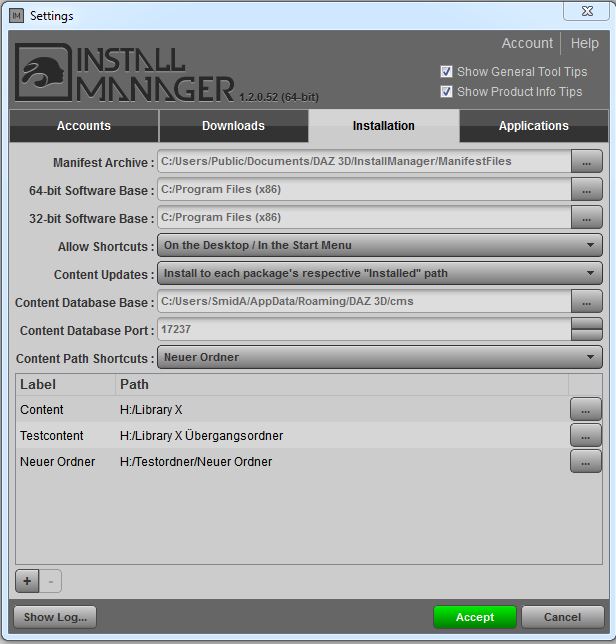
Task: Select the Neuer Ordner label cell
Action: (57, 462)
